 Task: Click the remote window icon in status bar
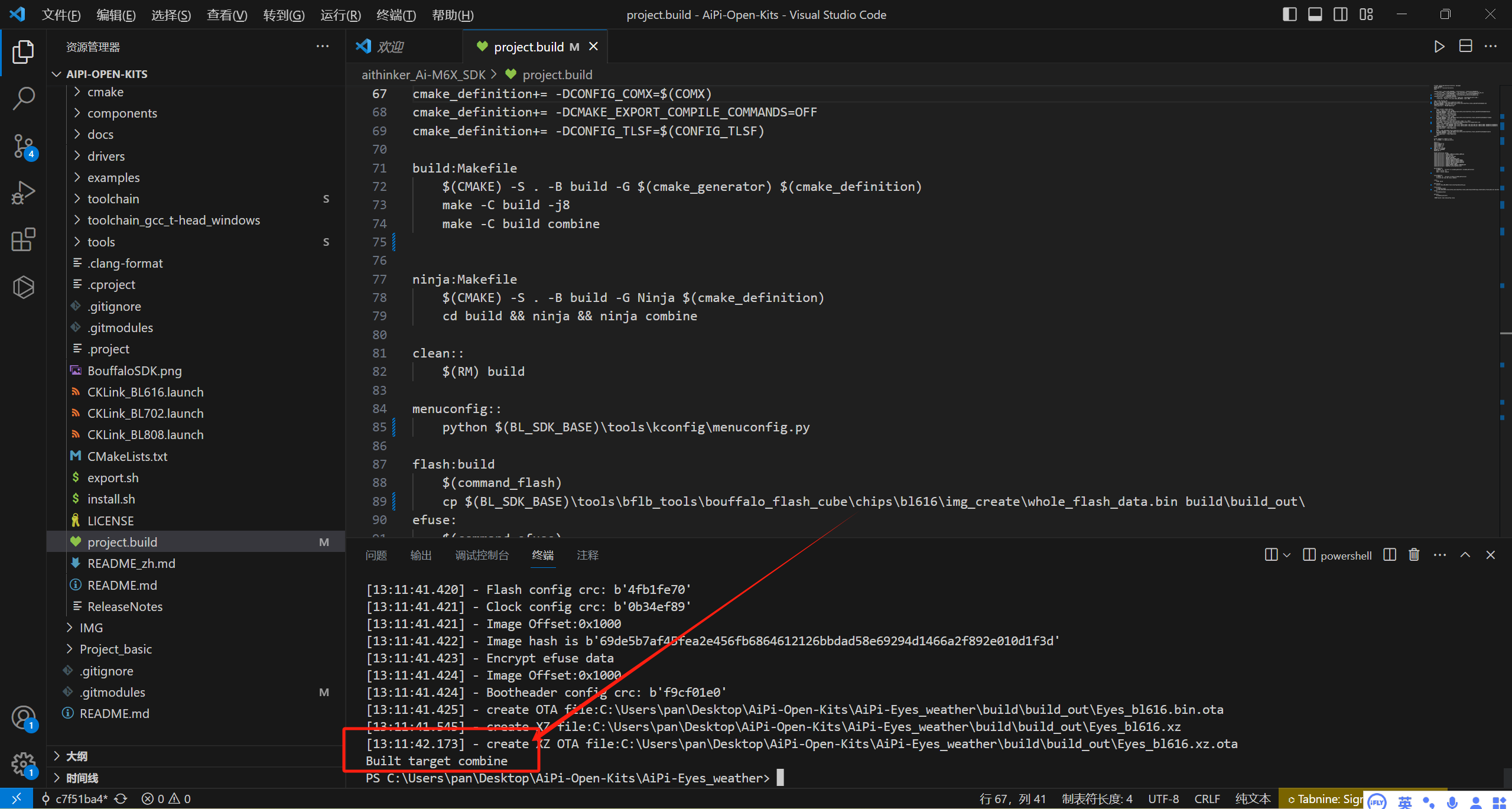(x=16, y=799)
